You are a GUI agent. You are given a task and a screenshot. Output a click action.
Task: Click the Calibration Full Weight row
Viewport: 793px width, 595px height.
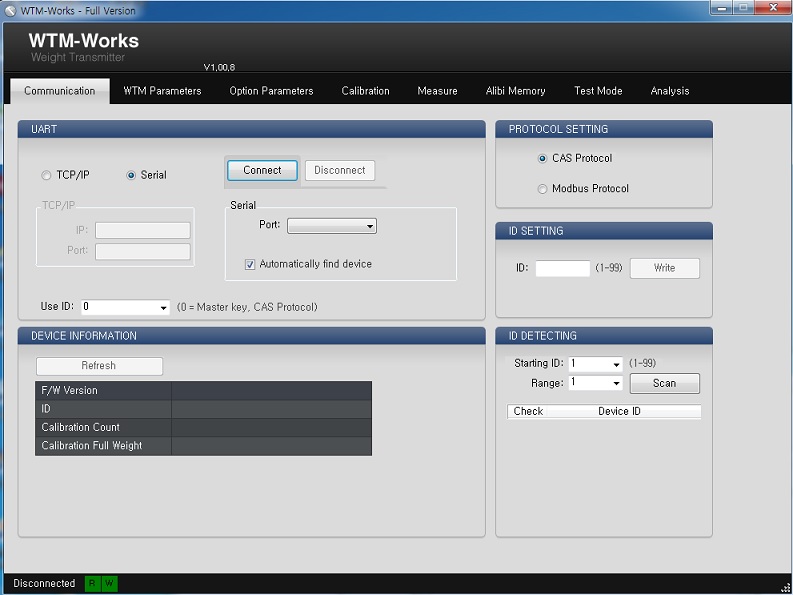[203, 446]
